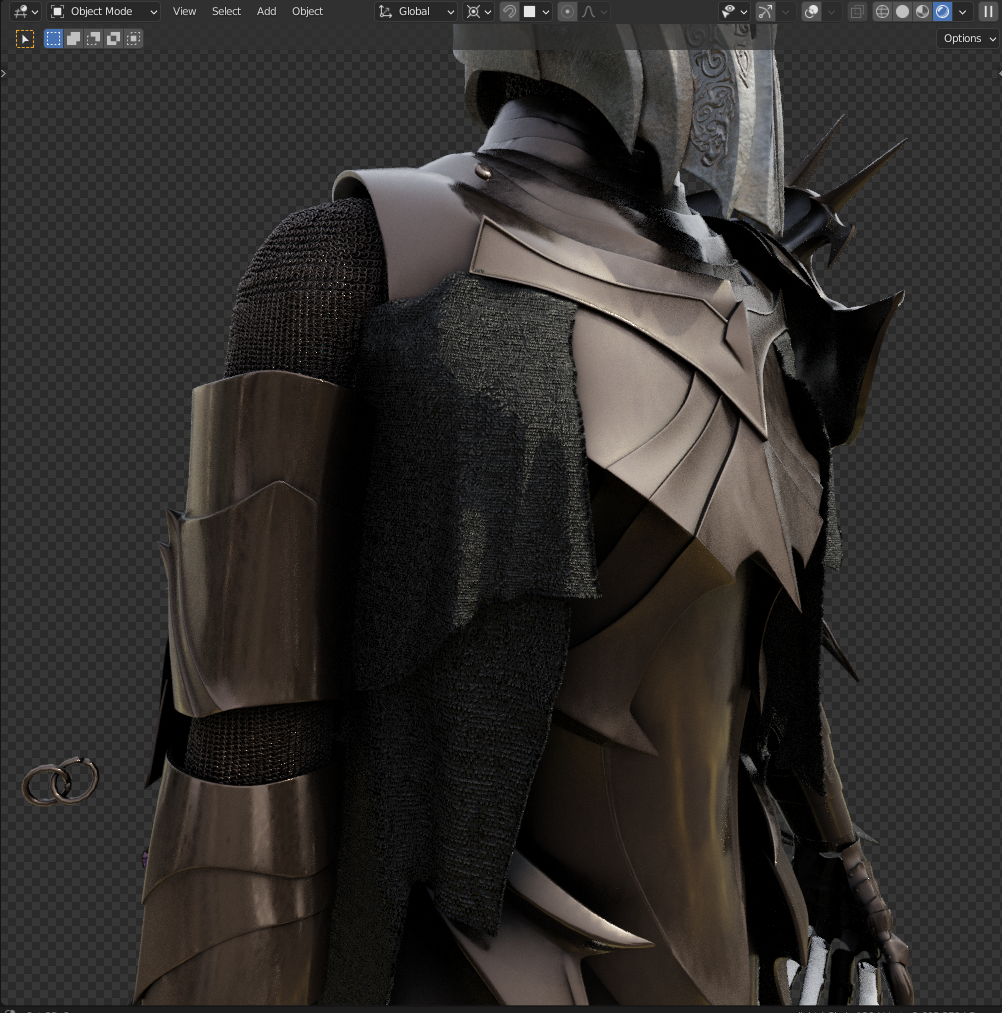1002x1013 pixels.
Task: Open the Object menu
Action: pyautogui.click(x=307, y=12)
